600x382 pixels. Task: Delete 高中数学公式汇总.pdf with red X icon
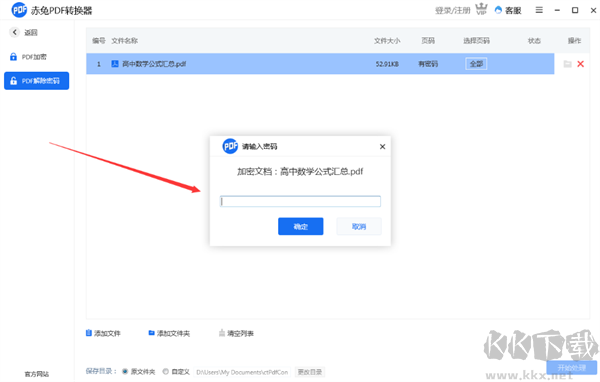click(580, 64)
